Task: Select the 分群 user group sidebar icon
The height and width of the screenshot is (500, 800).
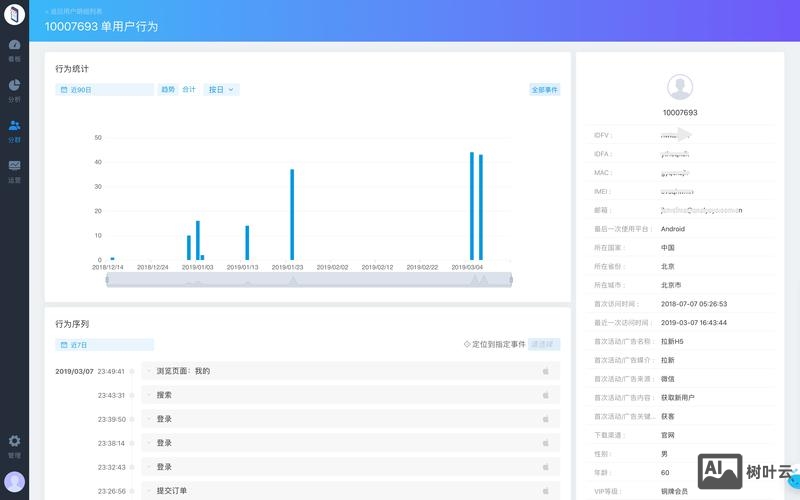Action: (14, 129)
